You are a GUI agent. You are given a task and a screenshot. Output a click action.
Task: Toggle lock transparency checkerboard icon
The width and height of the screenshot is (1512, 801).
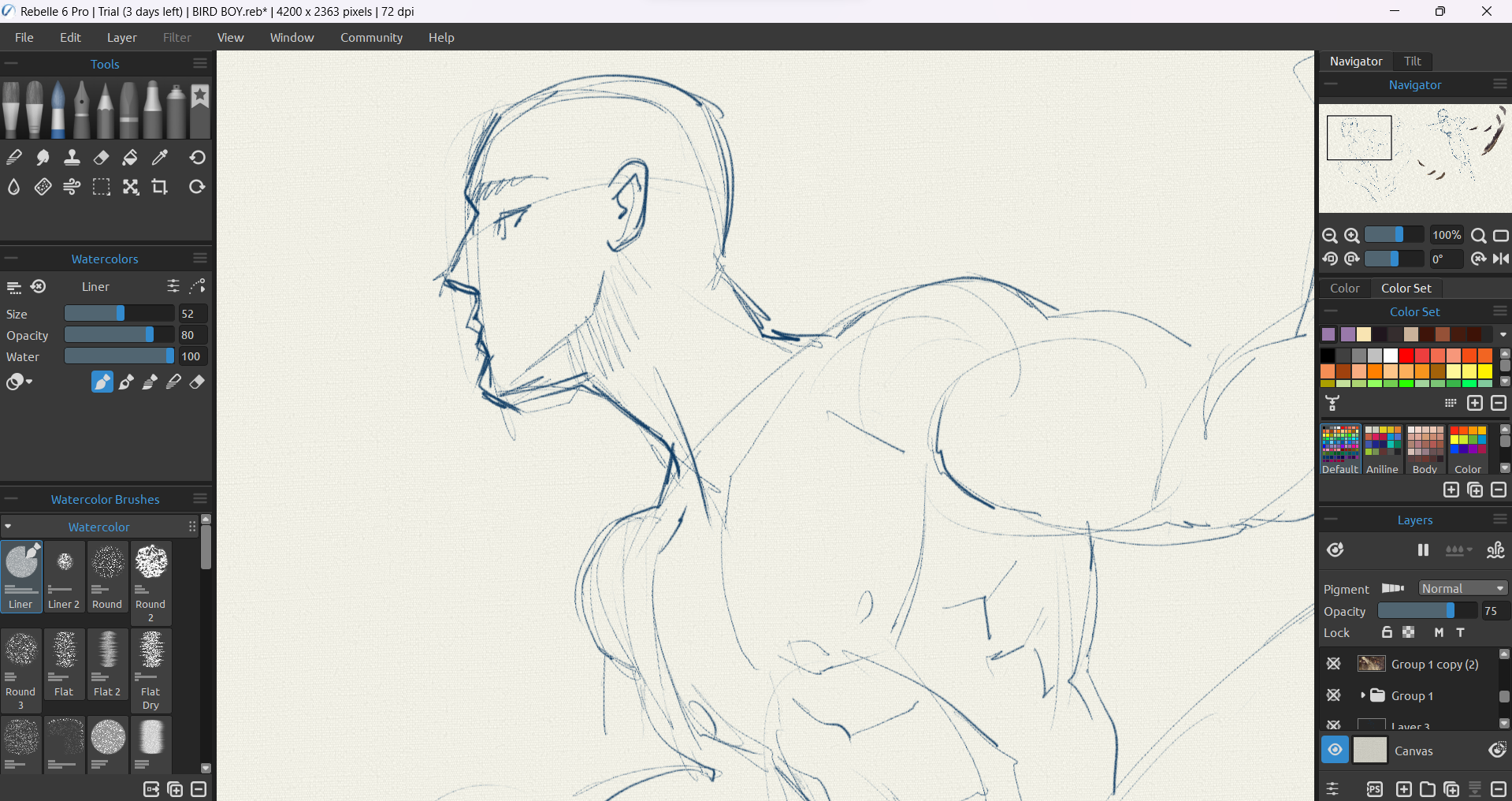pyautogui.click(x=1409, y=632)
